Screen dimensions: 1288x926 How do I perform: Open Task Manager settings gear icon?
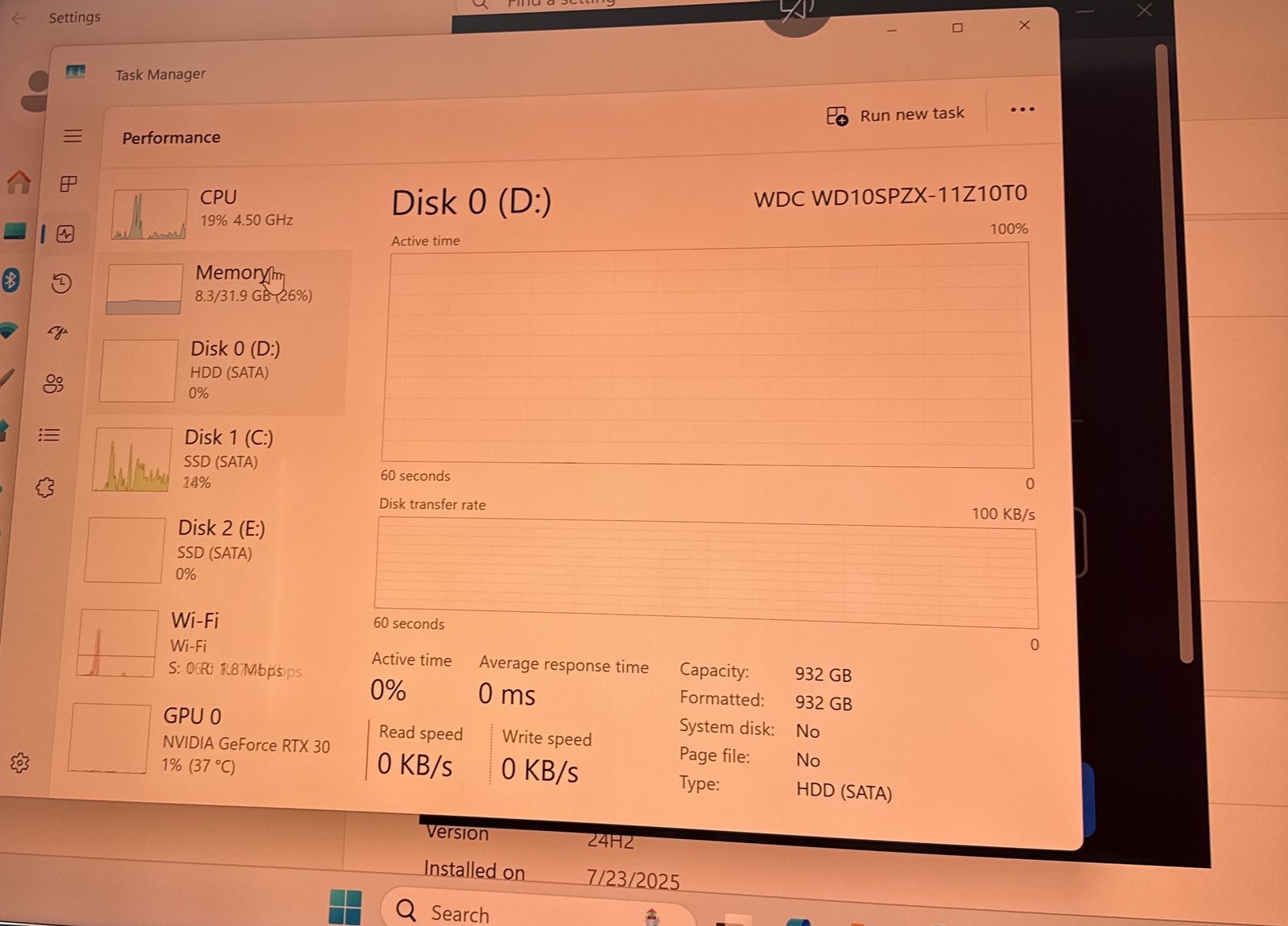(20, 763)
